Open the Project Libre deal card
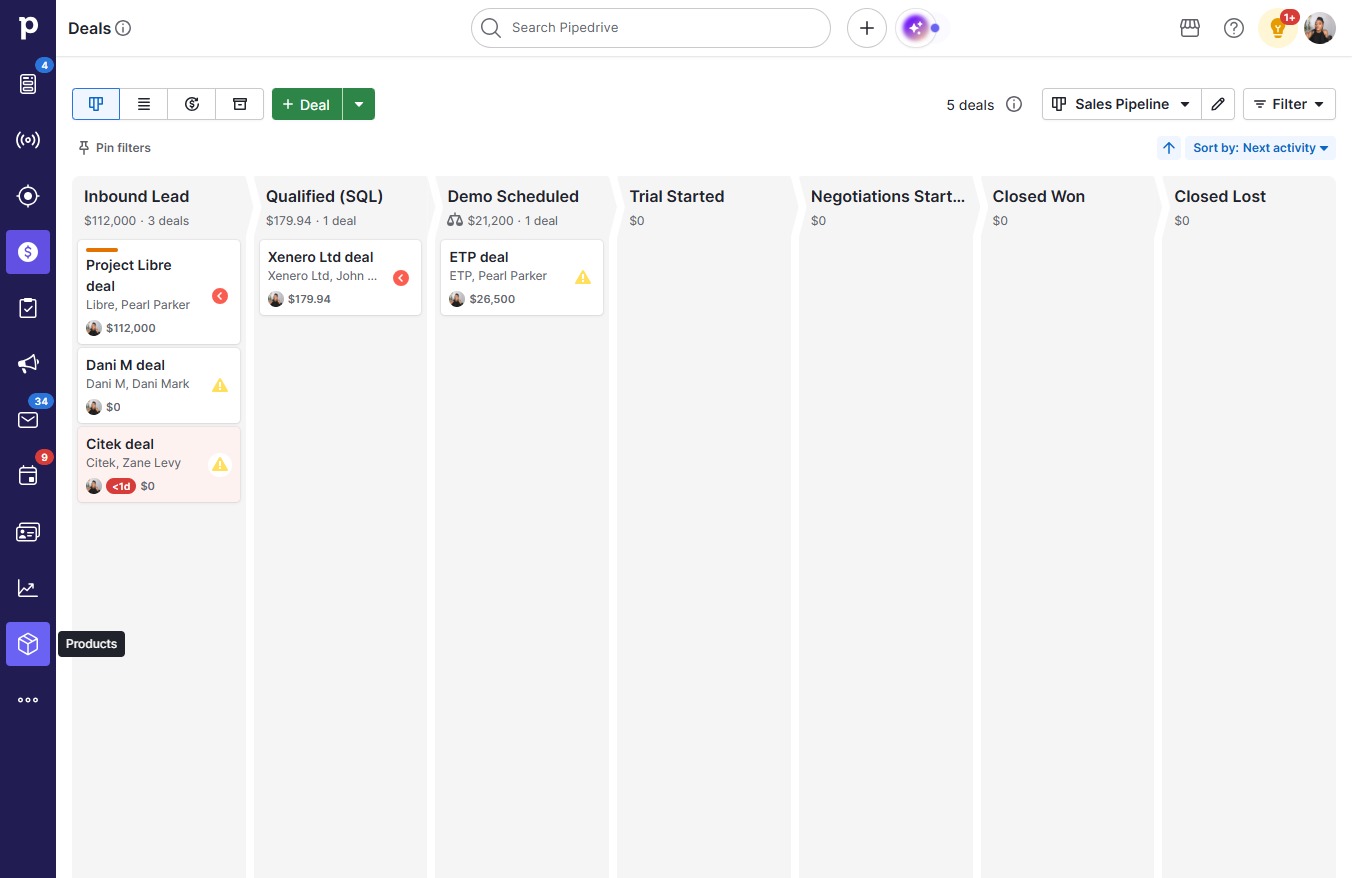Viewport: 1352px width, 878px height. click(x=159, y=292)
